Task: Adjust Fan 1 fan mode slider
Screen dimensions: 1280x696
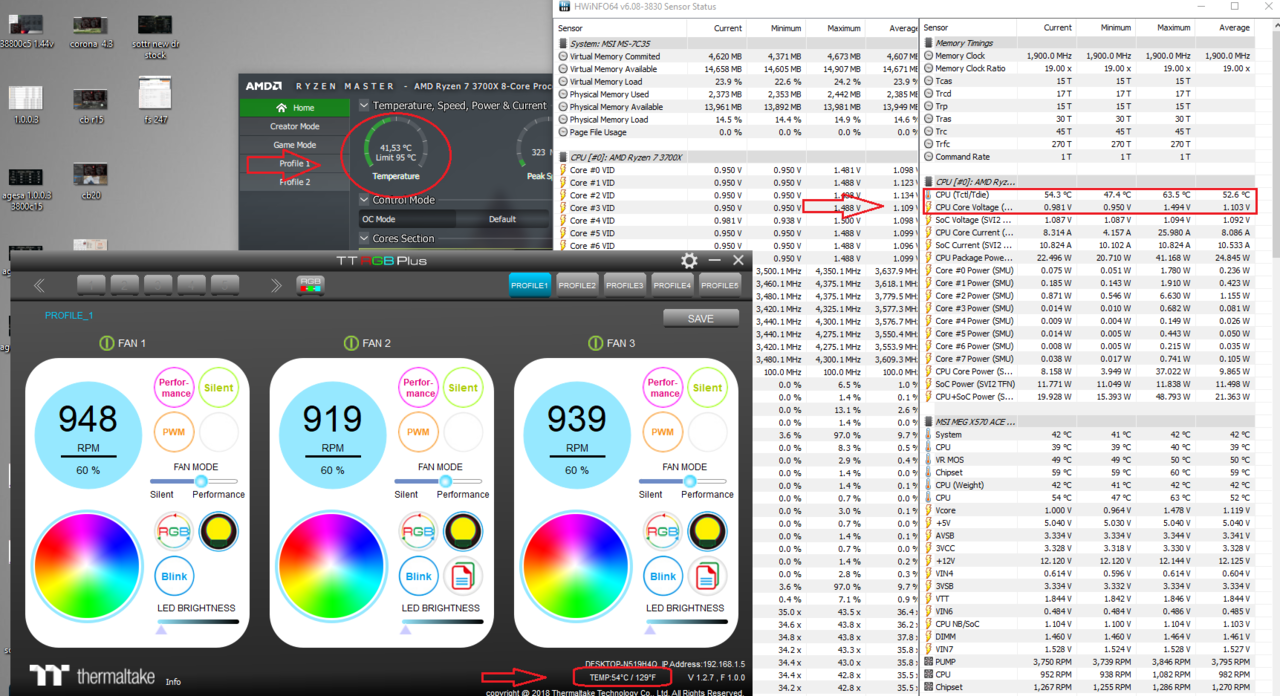Action: click(x=199, y=481)
